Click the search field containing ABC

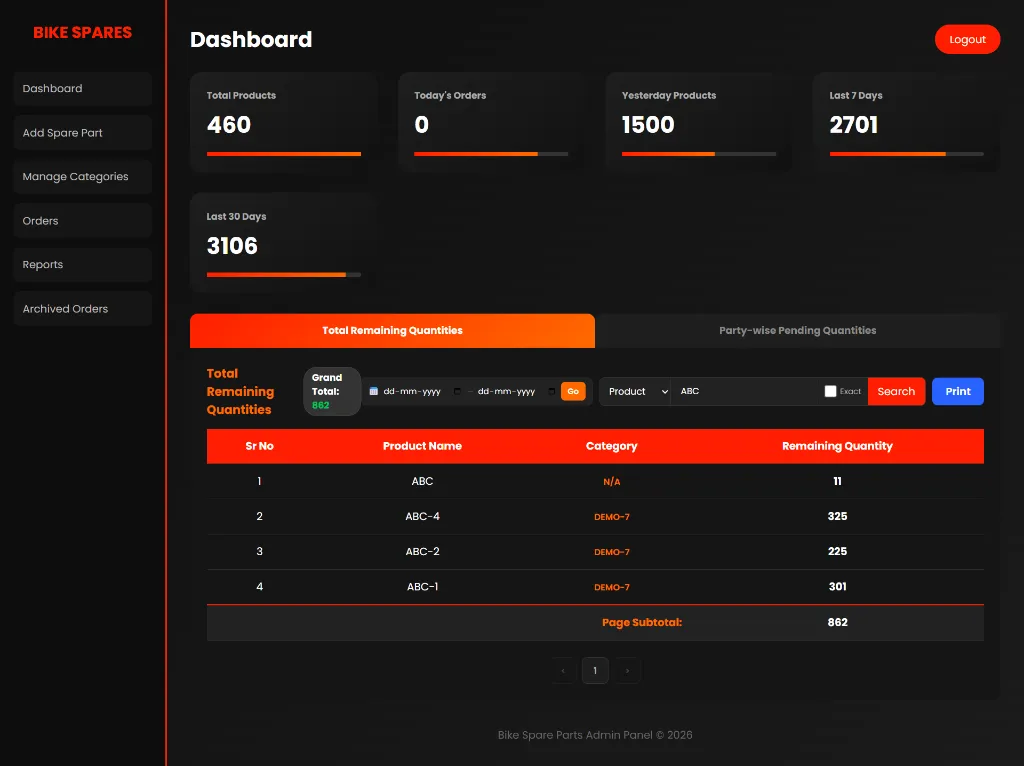point(744,391)
